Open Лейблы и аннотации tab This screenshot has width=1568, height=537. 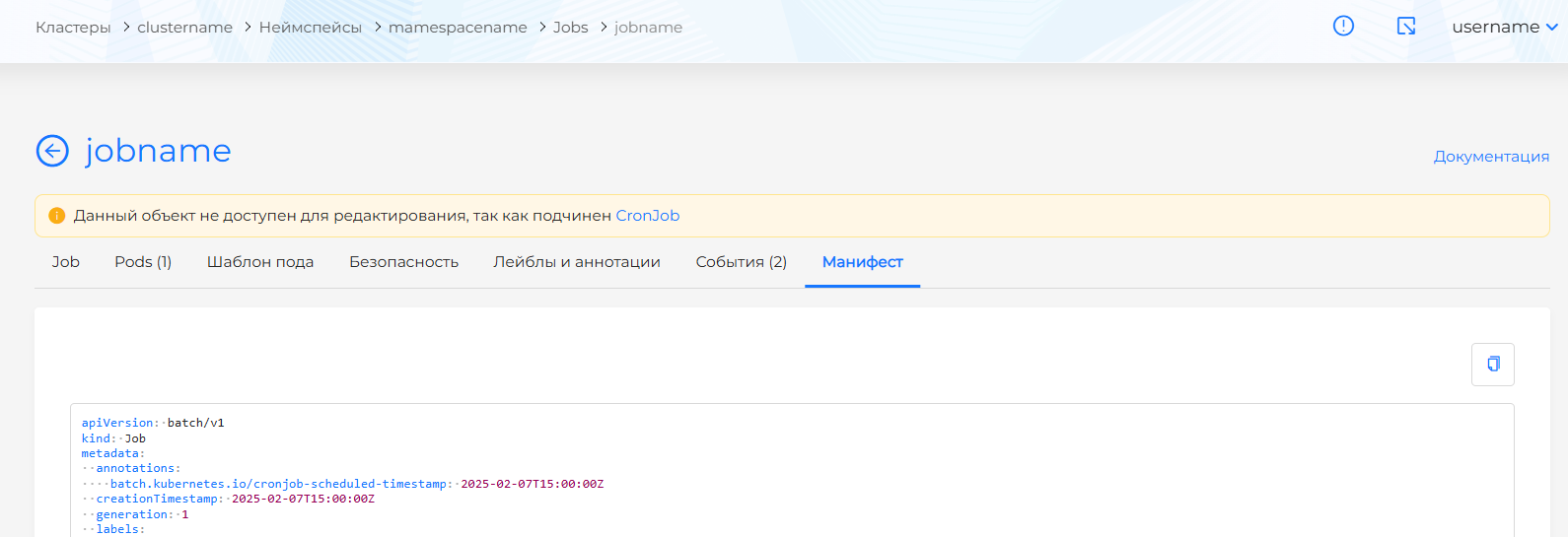point(577,262)
